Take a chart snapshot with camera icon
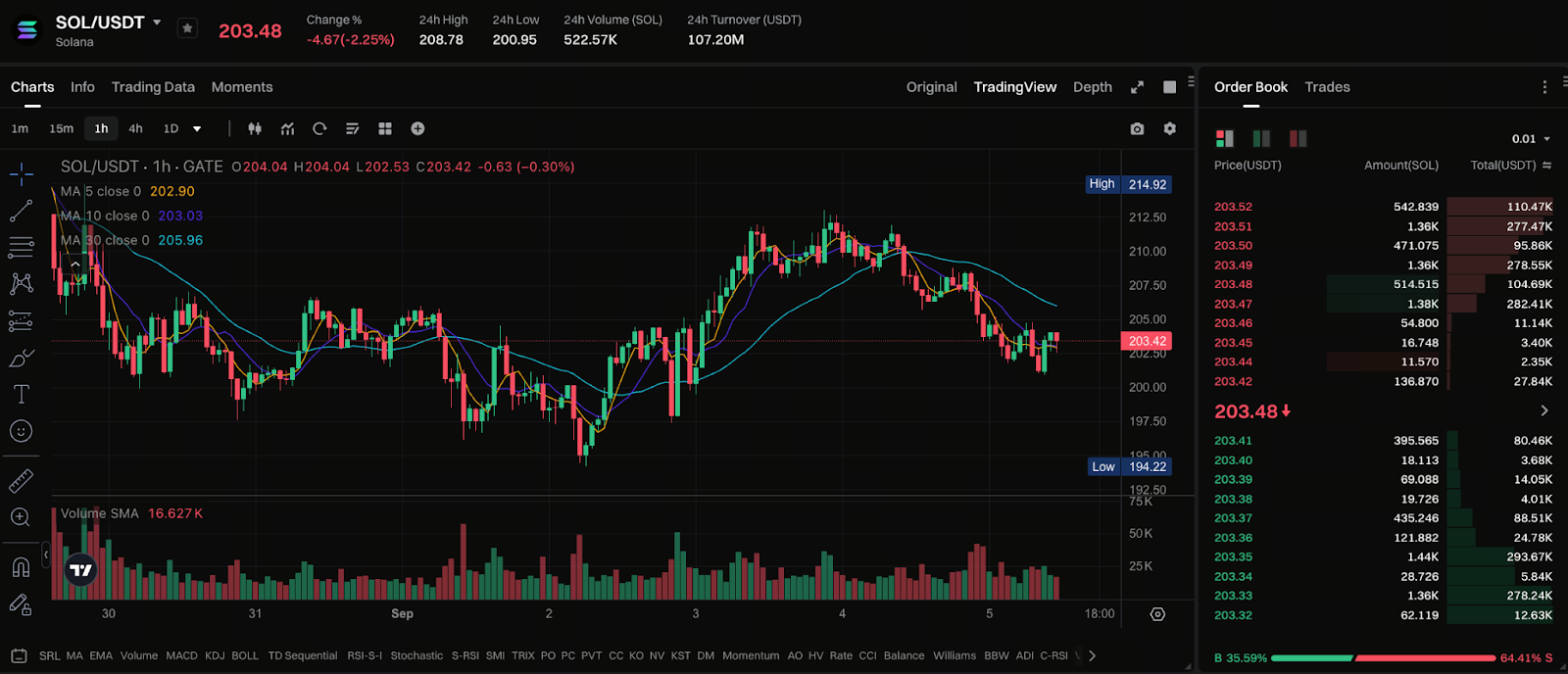Image resolution: width=1568 pixels, height=674 pixels. [x=1137, y=128]
